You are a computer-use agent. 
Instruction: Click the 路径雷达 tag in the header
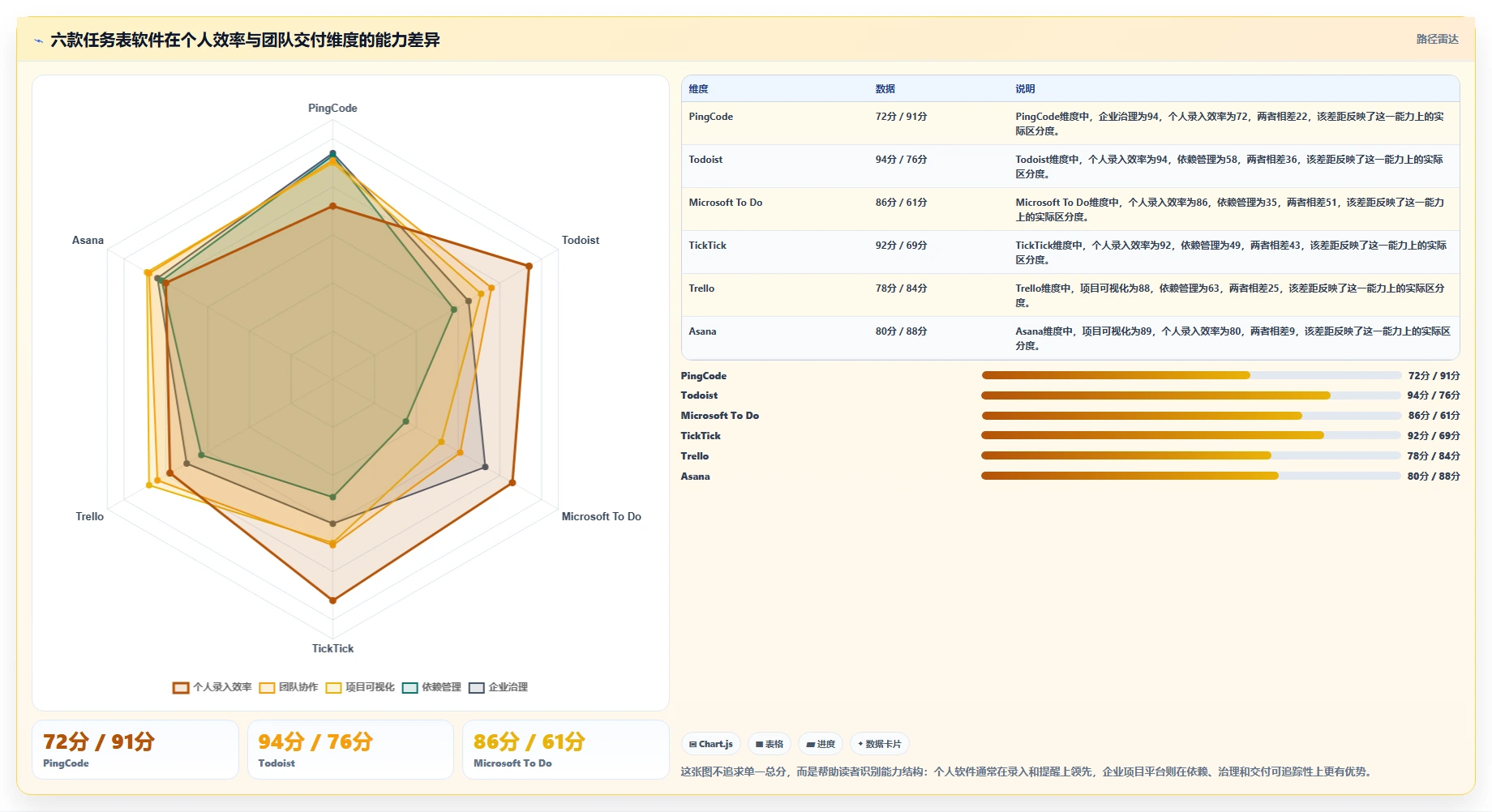click(1437, 39)
